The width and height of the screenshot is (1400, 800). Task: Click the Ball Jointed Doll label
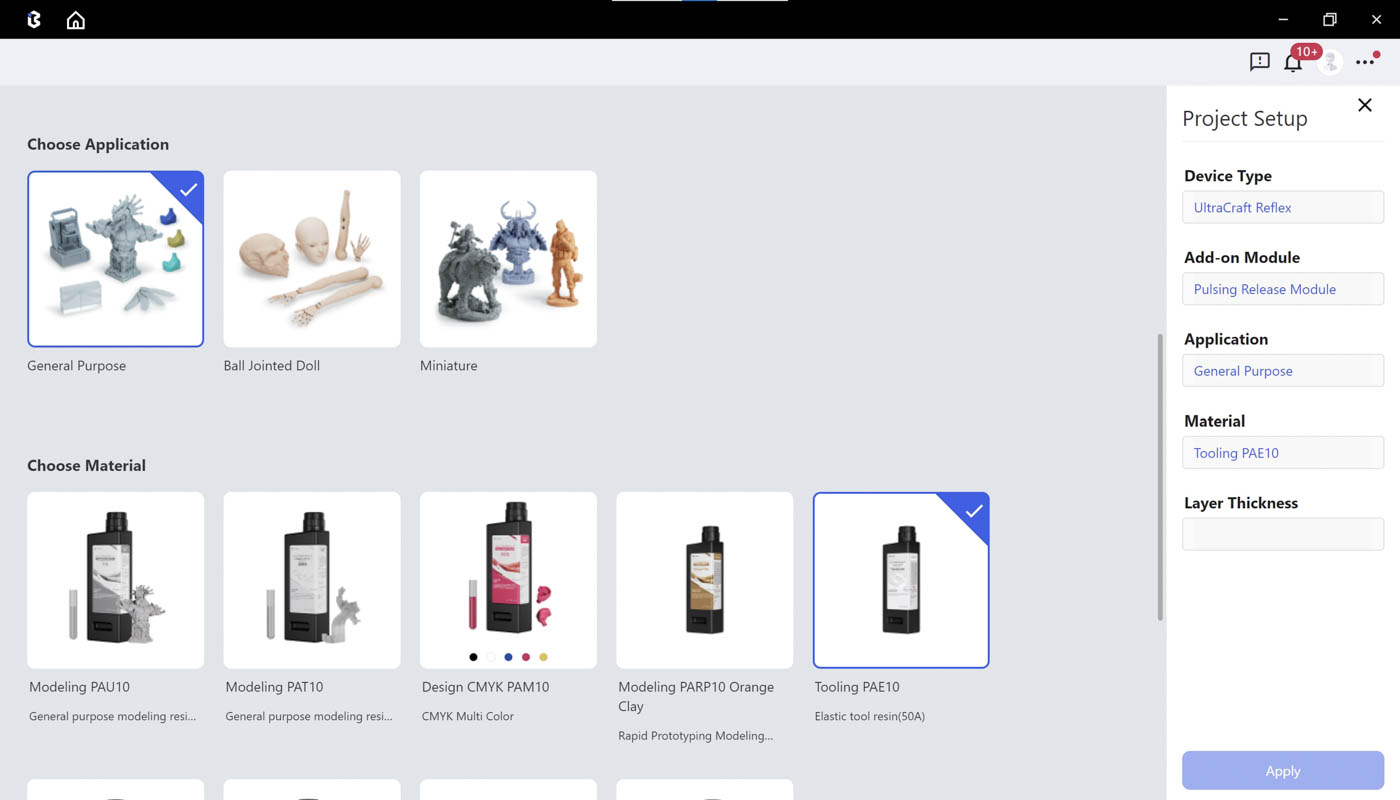(272, 366)
